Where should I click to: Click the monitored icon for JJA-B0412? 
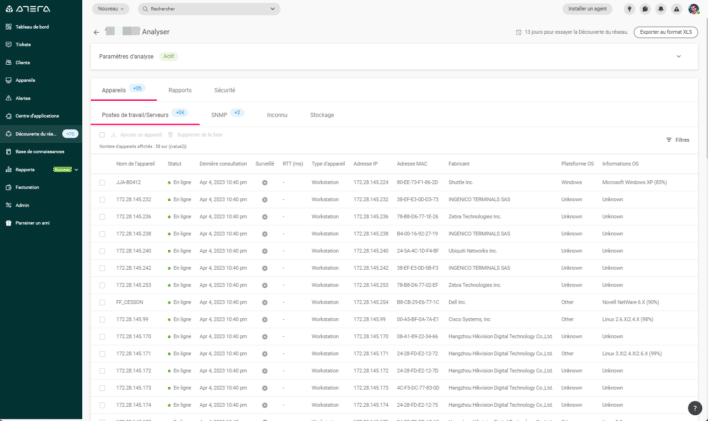(265, 182)
